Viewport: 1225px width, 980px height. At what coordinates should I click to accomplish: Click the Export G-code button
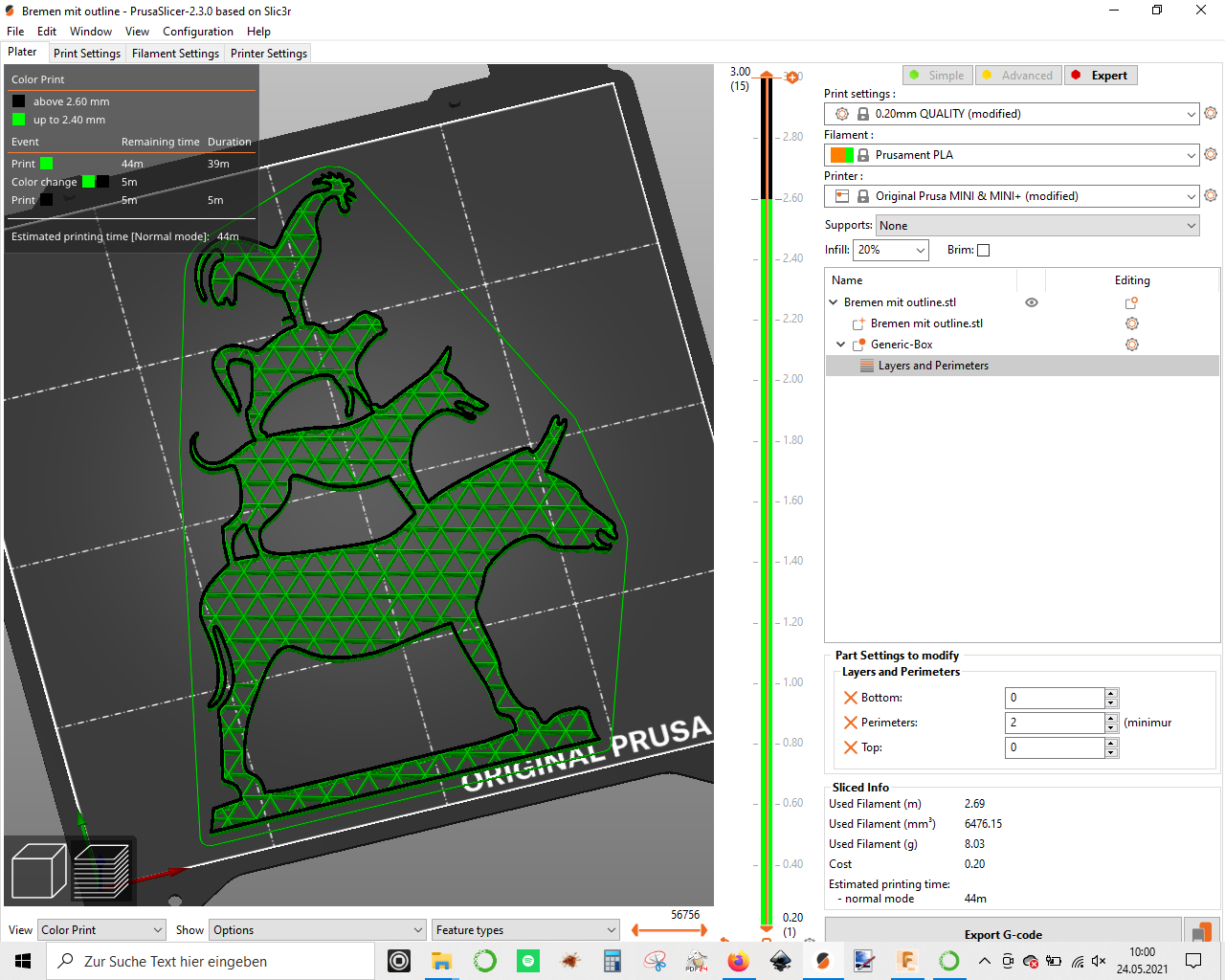1003,932
